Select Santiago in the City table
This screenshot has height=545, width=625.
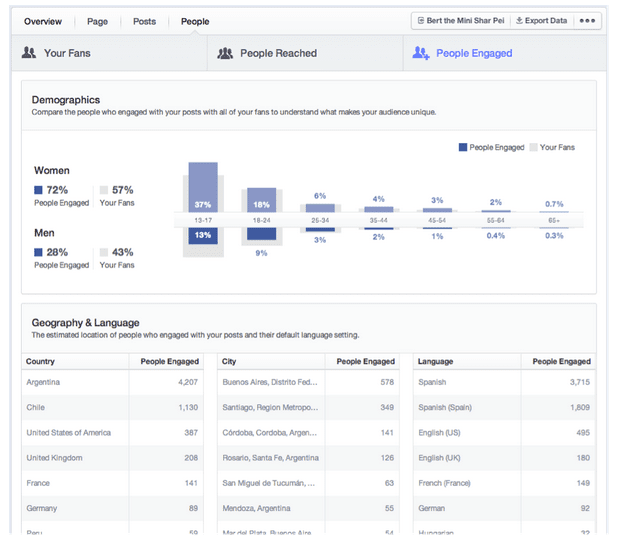(266, 407)
